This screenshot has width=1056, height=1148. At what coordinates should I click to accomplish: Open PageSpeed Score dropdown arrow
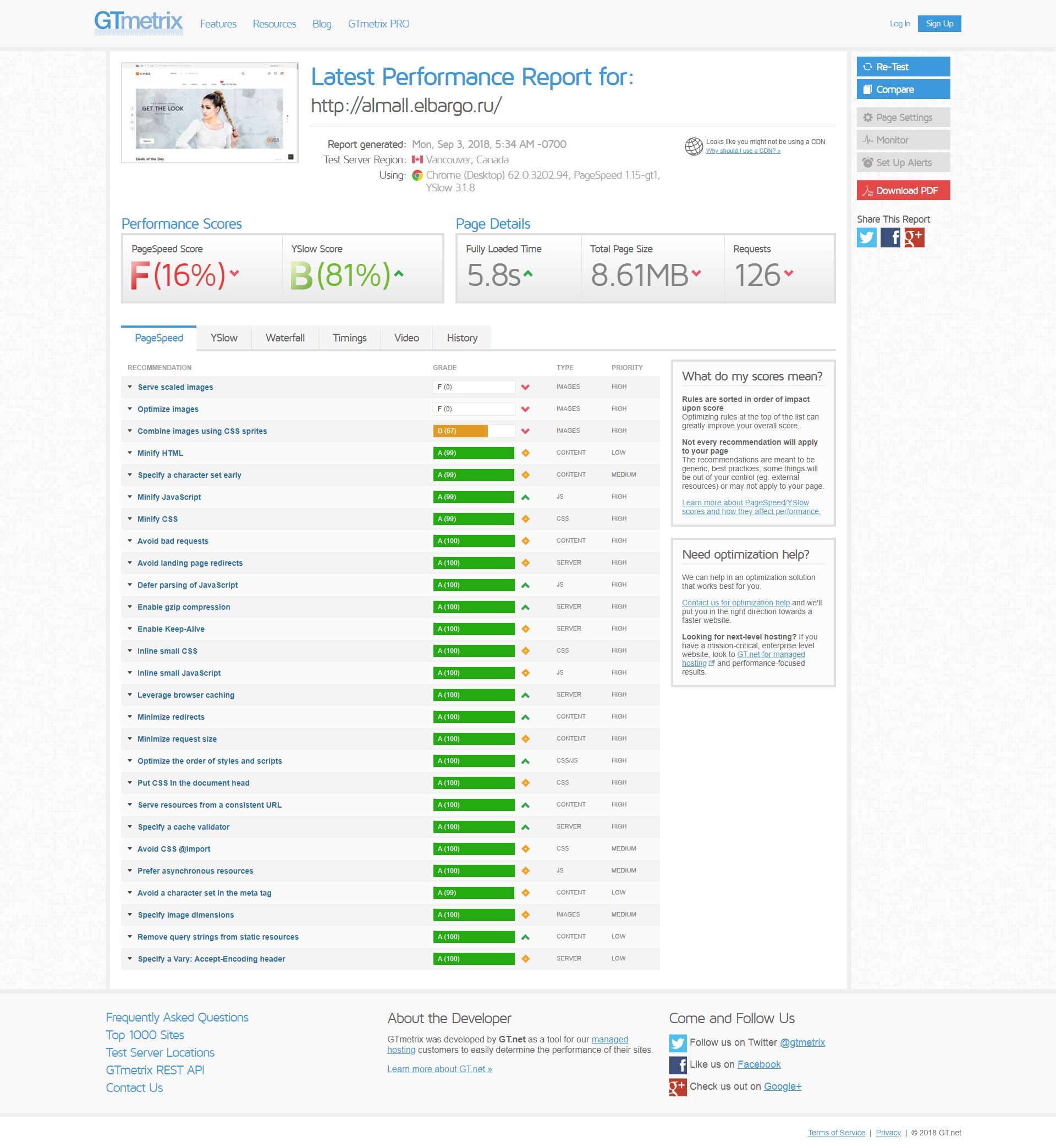click(234, 273)
